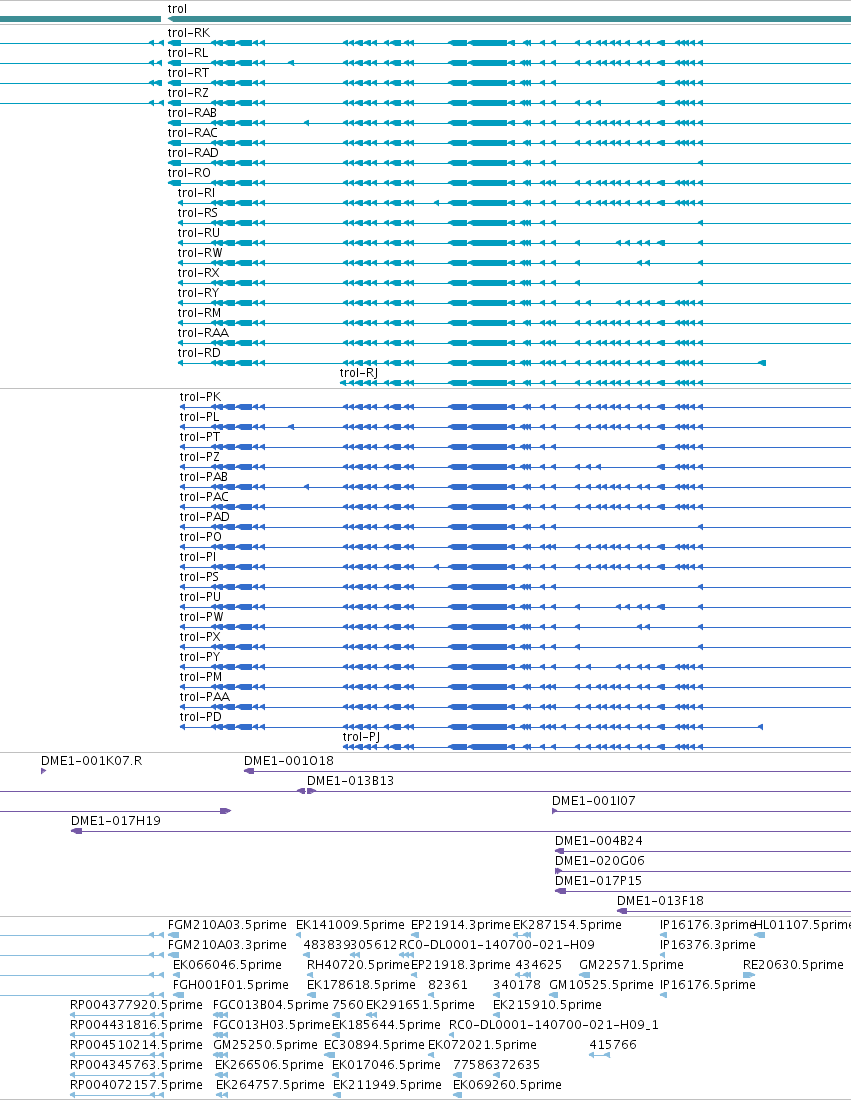The image size is (851, 1100).
Task: Pick trol-RAA transcript label
Action: (203, 333)
